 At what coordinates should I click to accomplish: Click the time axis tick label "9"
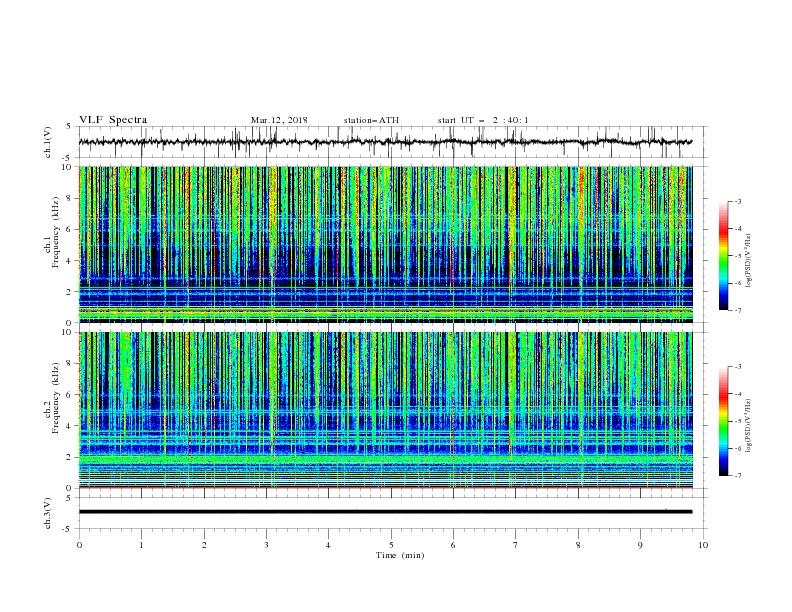(x=640, y=545)
